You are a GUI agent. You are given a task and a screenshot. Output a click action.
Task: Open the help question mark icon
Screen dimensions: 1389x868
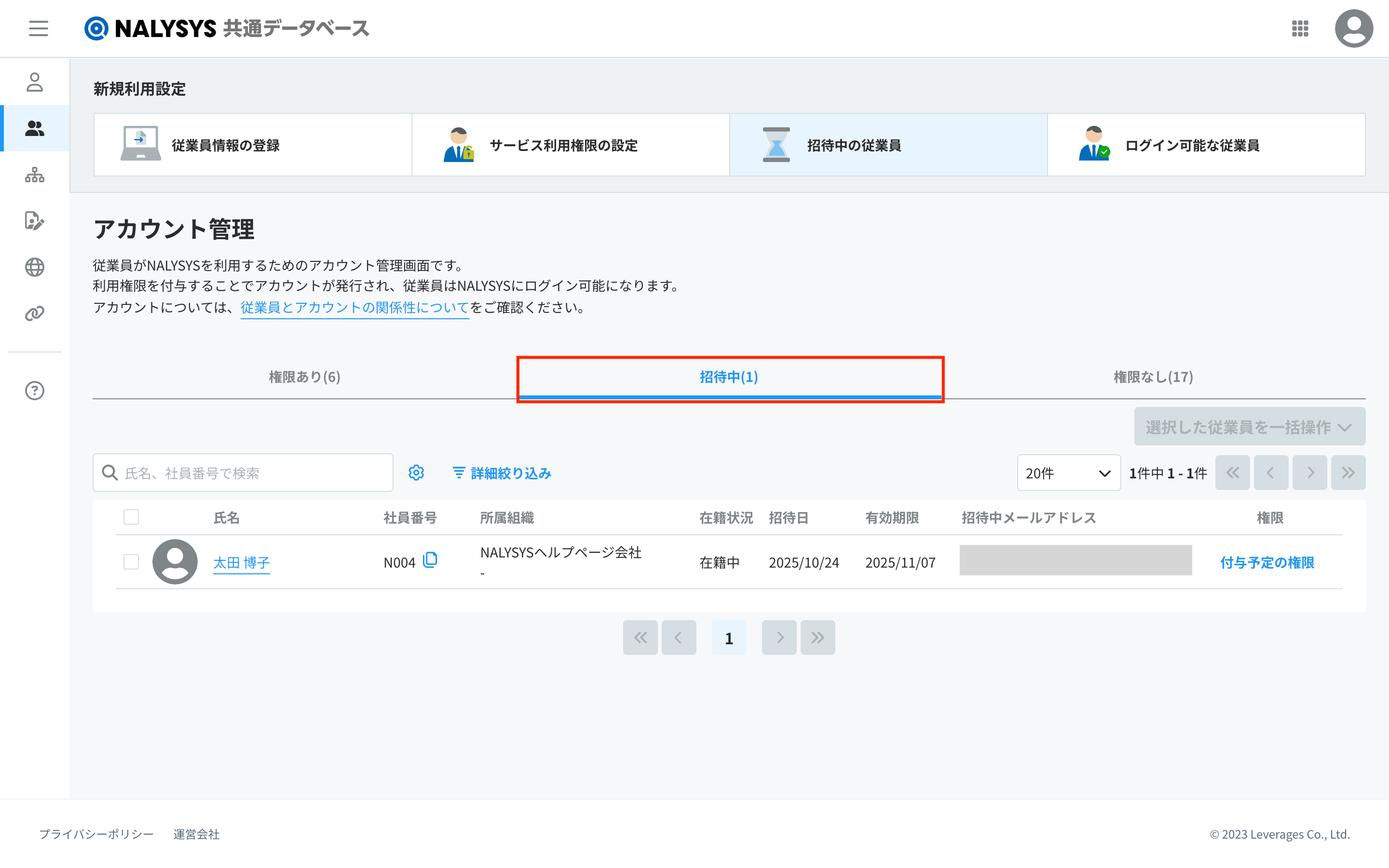point(34,391)
